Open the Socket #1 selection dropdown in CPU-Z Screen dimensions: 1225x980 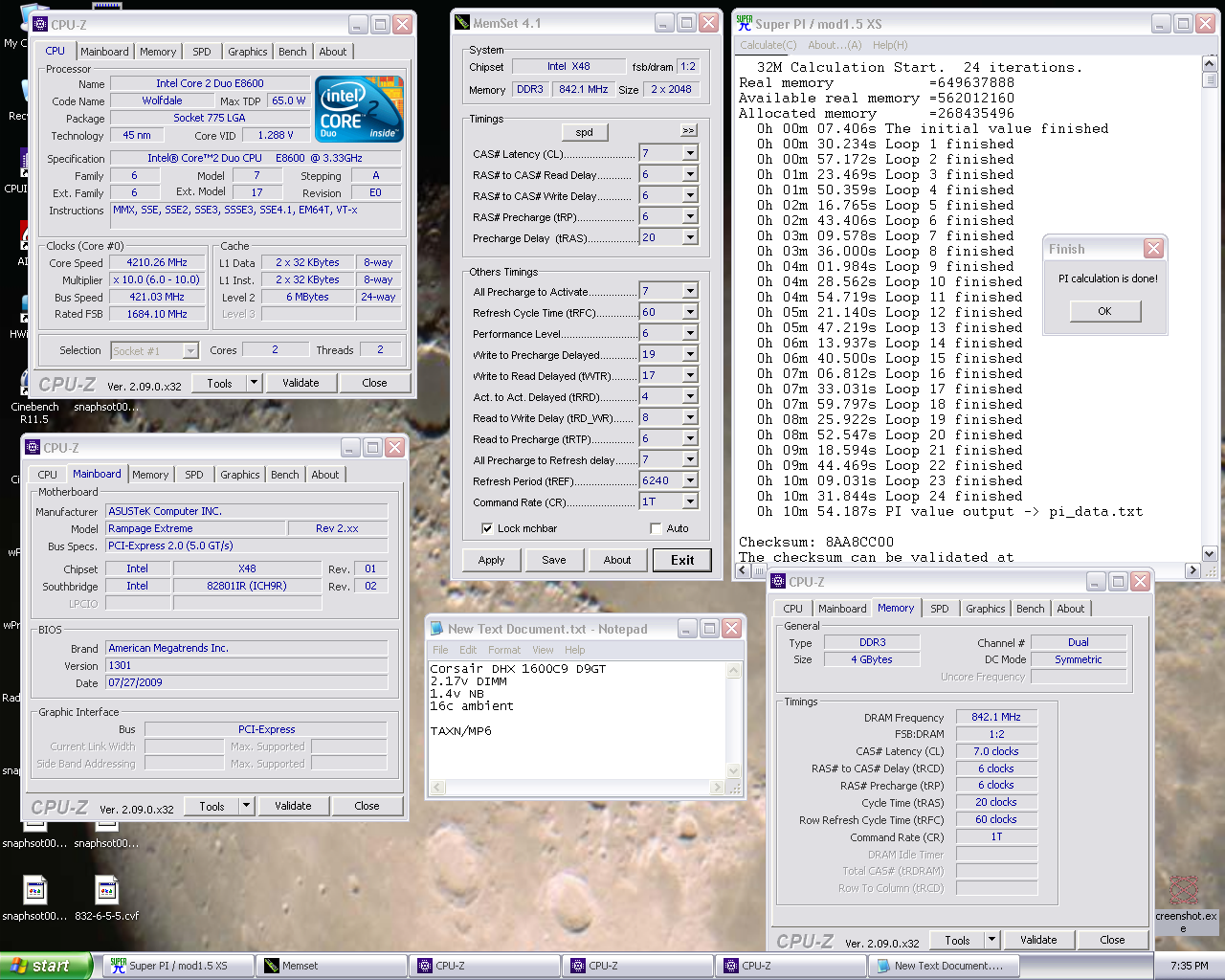(x=190, y=350)
